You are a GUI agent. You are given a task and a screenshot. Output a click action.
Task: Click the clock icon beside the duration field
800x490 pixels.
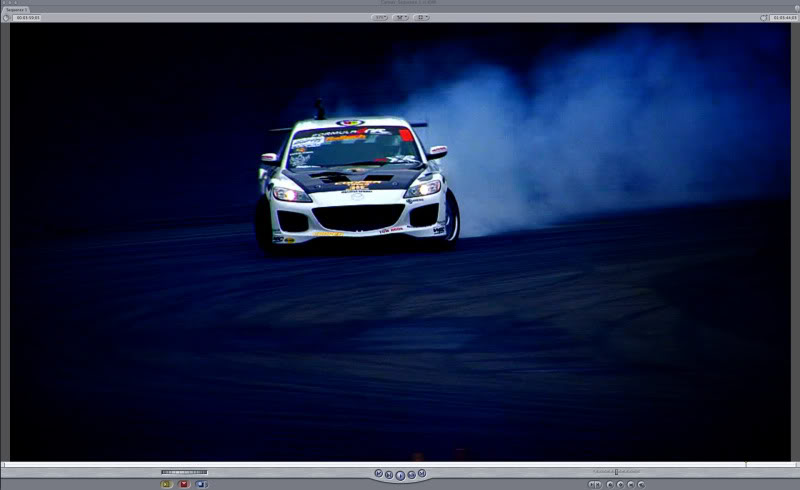point(6,18)
